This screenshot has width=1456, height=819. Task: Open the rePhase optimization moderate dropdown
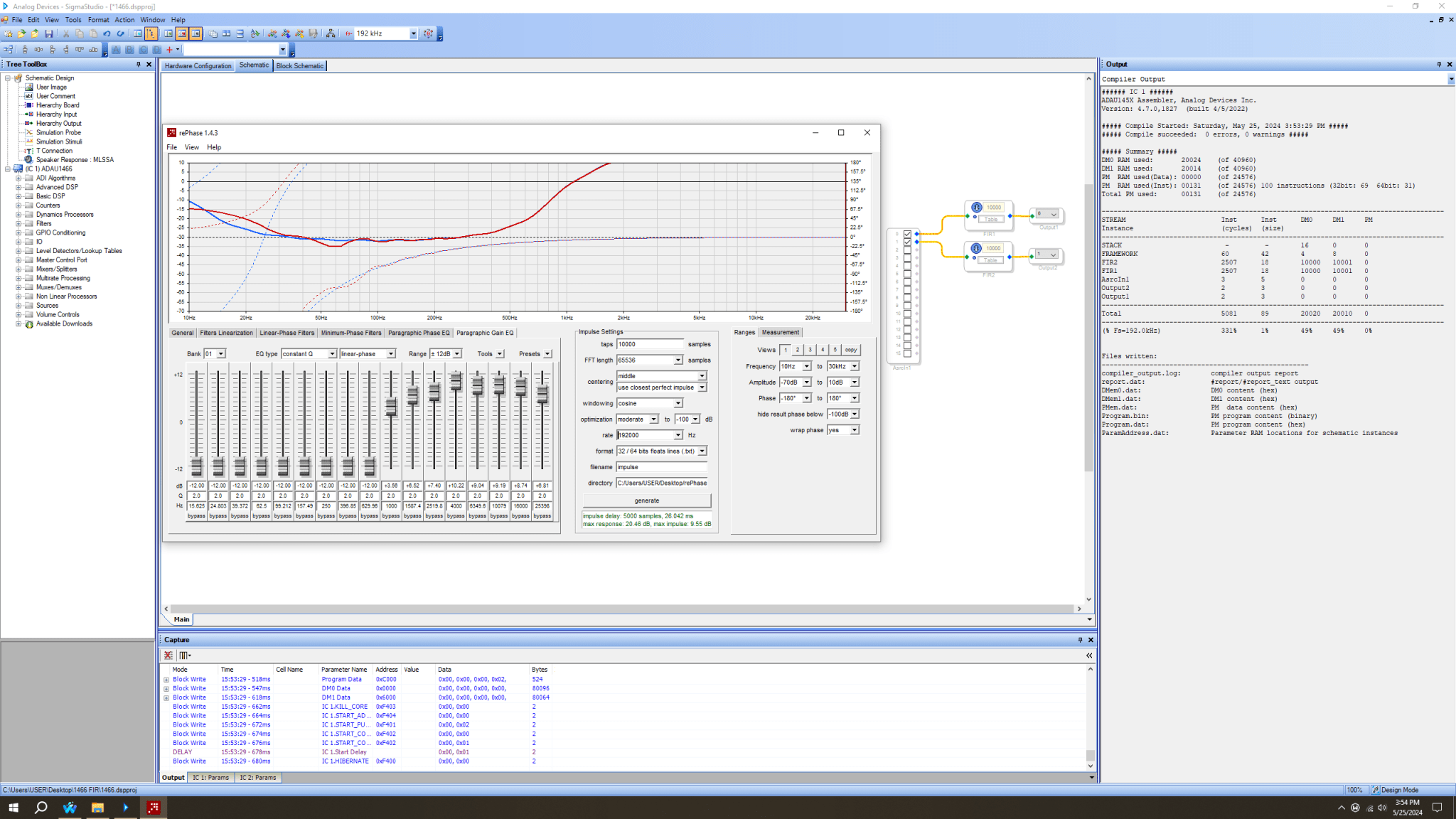[x=653, y=419]
